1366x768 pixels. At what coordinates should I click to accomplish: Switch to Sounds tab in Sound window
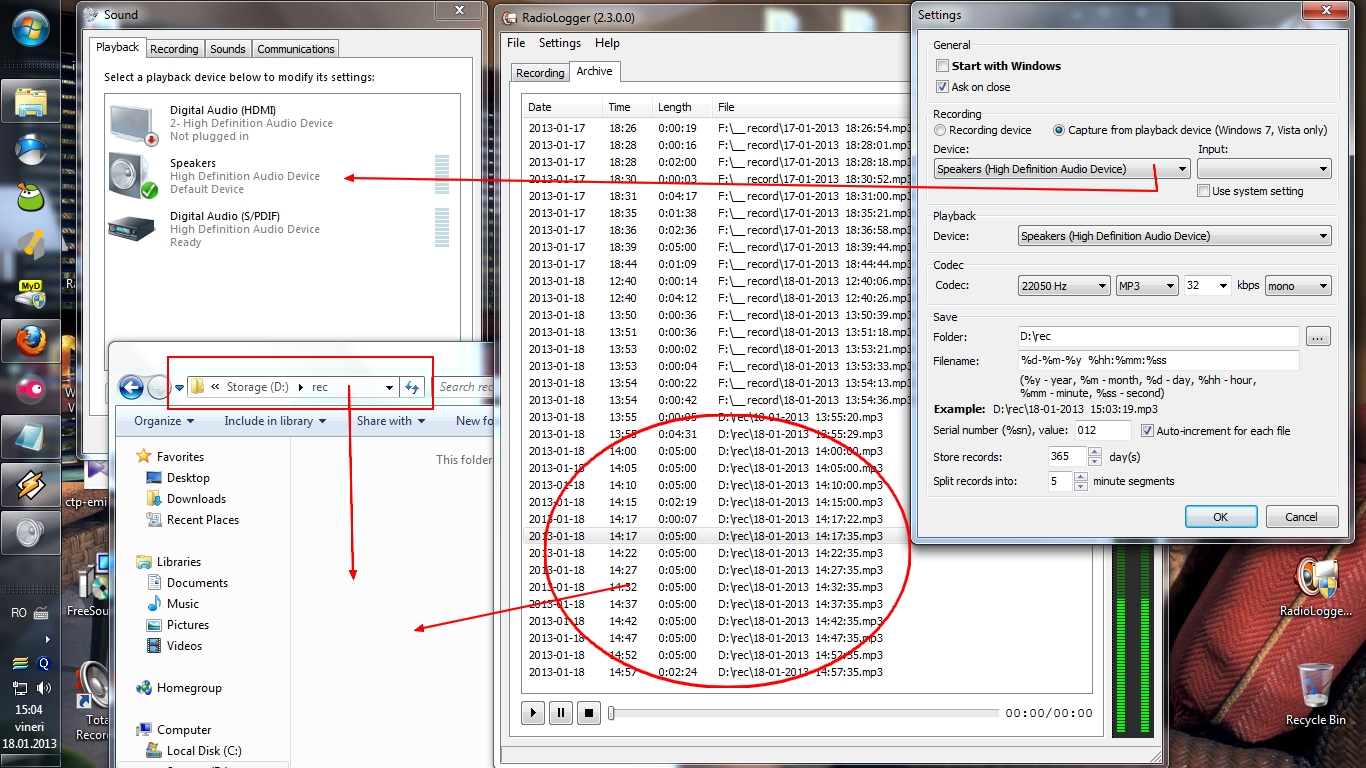[228, 49]
